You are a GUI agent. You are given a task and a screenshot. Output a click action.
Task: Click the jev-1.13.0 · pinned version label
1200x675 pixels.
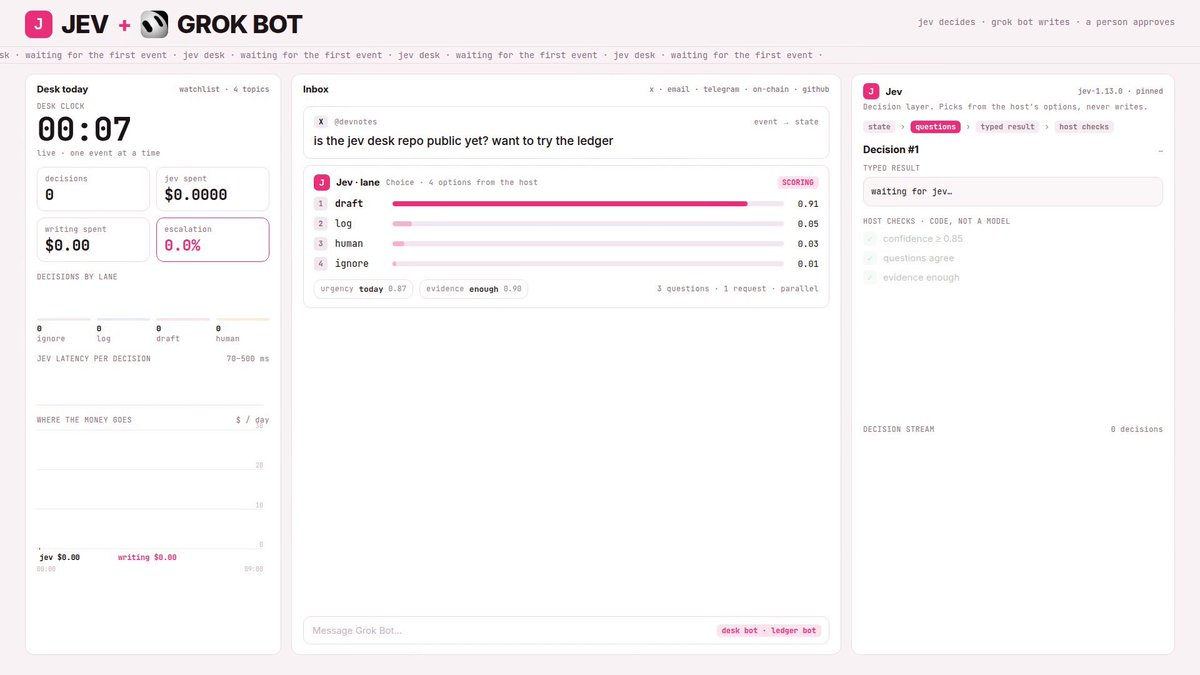[1120, 91]
